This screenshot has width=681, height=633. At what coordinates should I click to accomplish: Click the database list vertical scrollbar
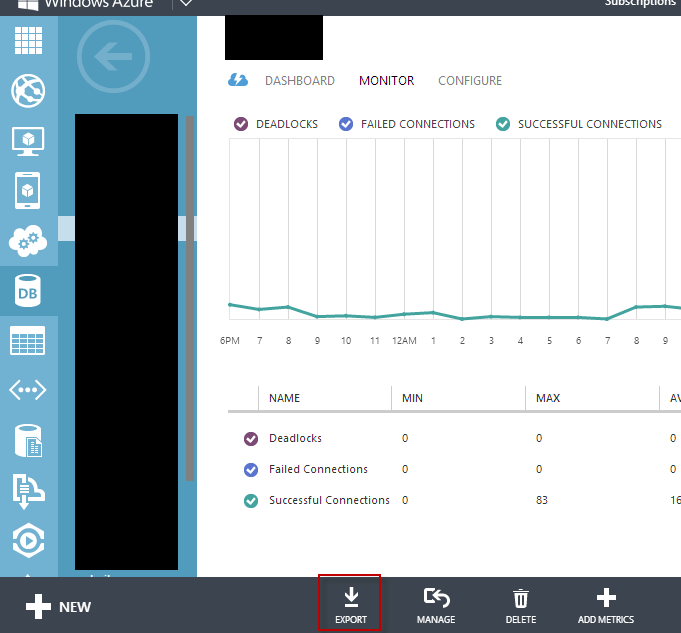[188, 300]
